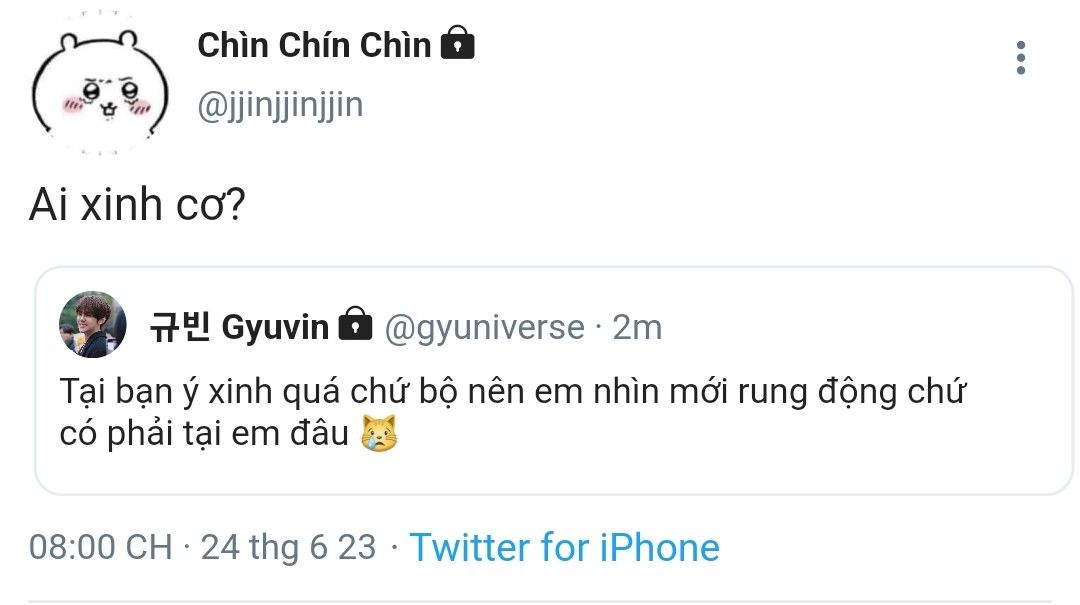The height and width of the screenshot is (605, 1080).
Task: Open the three-dot more options menu
Action: click(1020, 58)
